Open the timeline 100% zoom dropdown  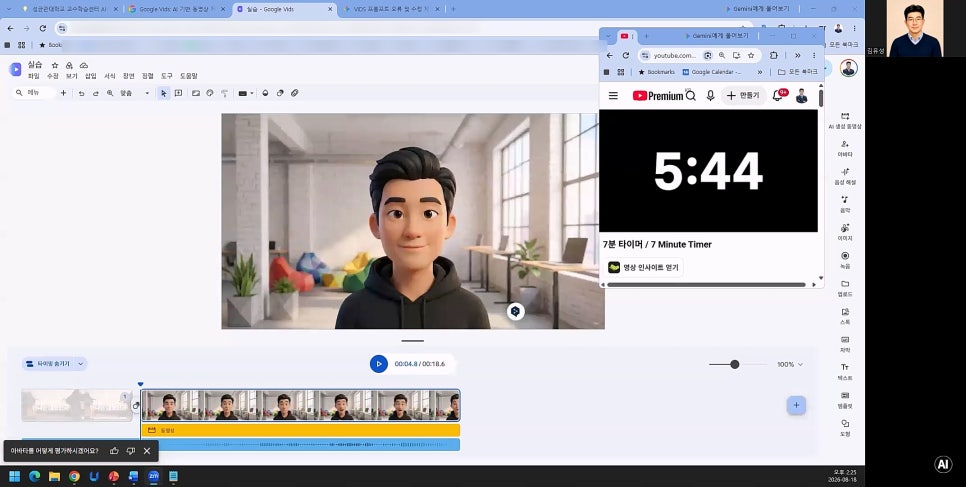pyautogui.click(x=790, y=364)
